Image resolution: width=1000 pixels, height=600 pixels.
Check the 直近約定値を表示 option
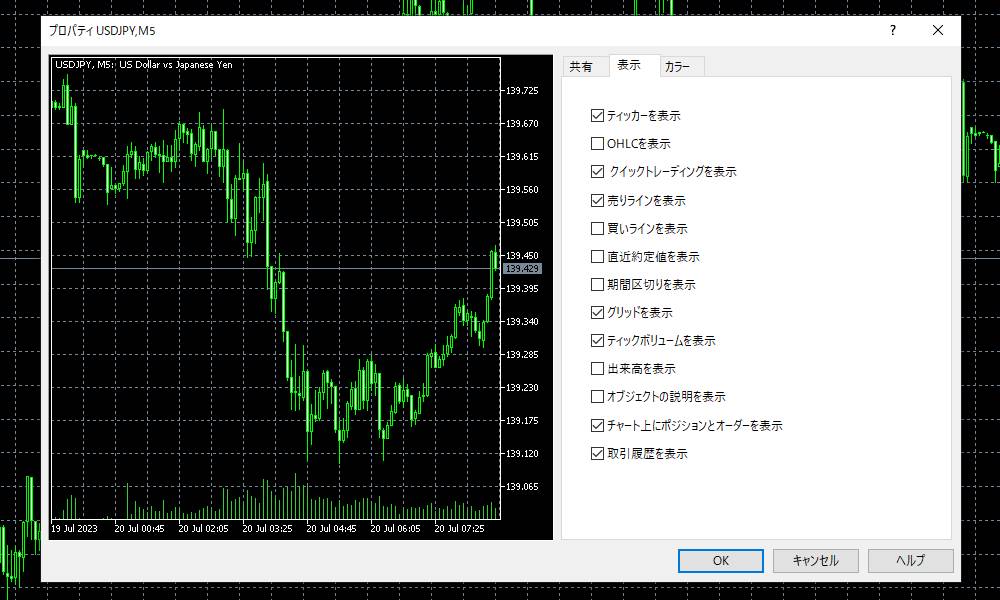point(598,257)
